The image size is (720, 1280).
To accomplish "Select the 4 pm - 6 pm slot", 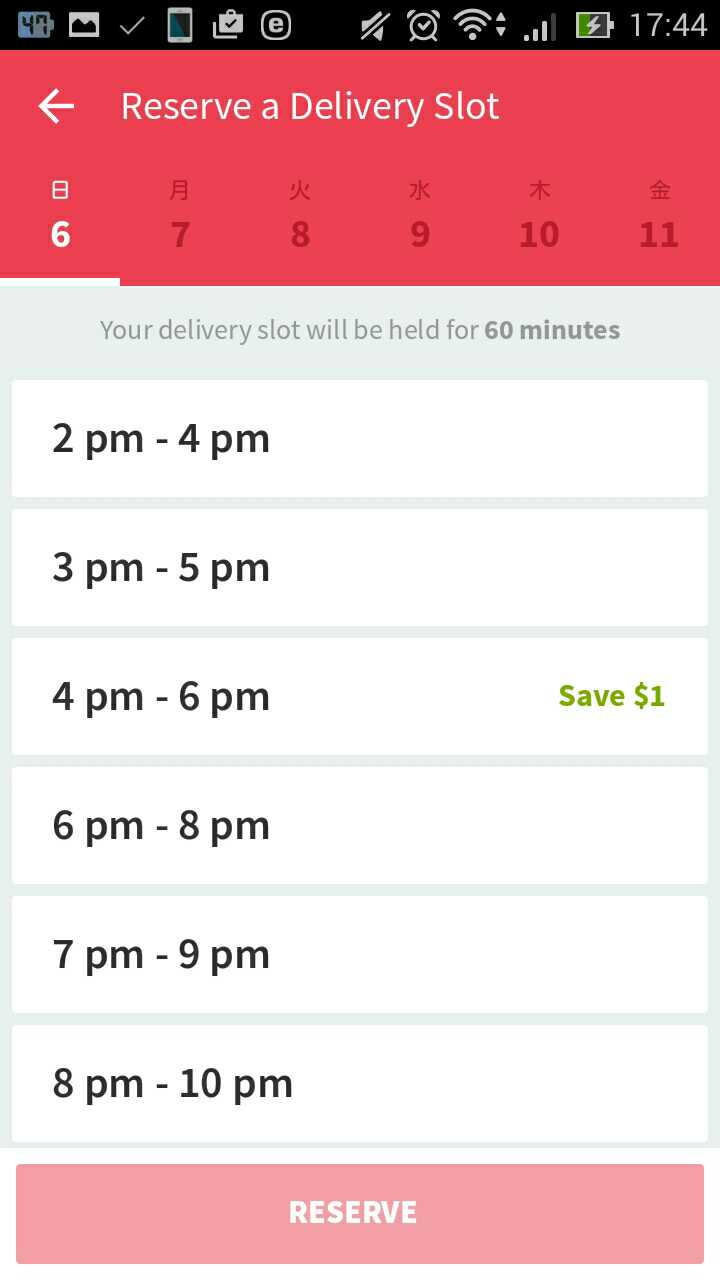I will (300, 696).
